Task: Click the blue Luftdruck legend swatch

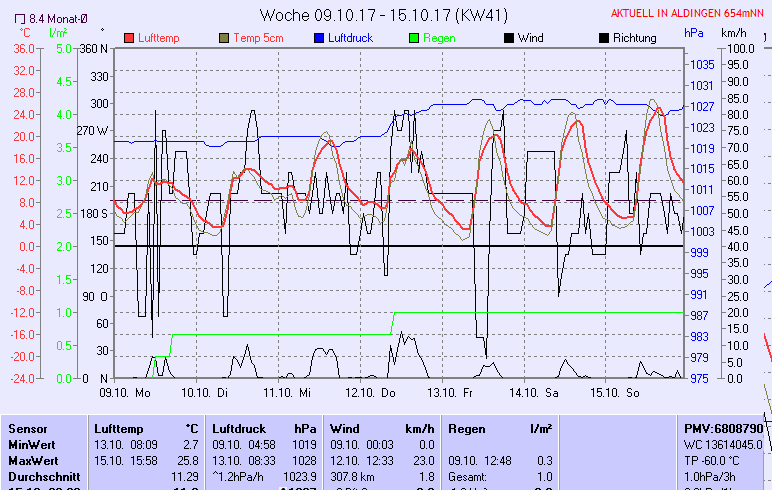Action: [x=319, y=38]
